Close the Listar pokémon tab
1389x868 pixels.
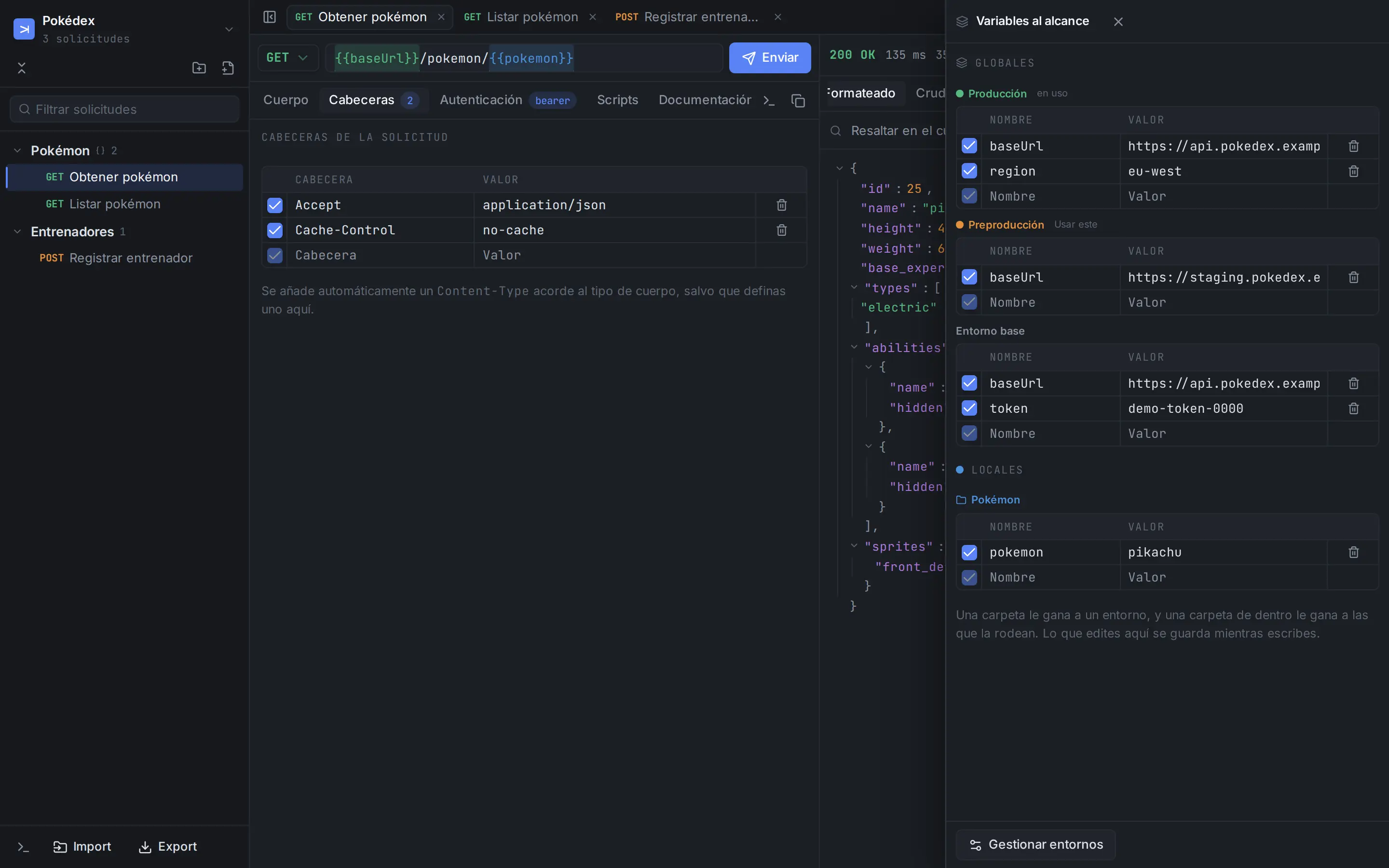[x=593, y=17]
